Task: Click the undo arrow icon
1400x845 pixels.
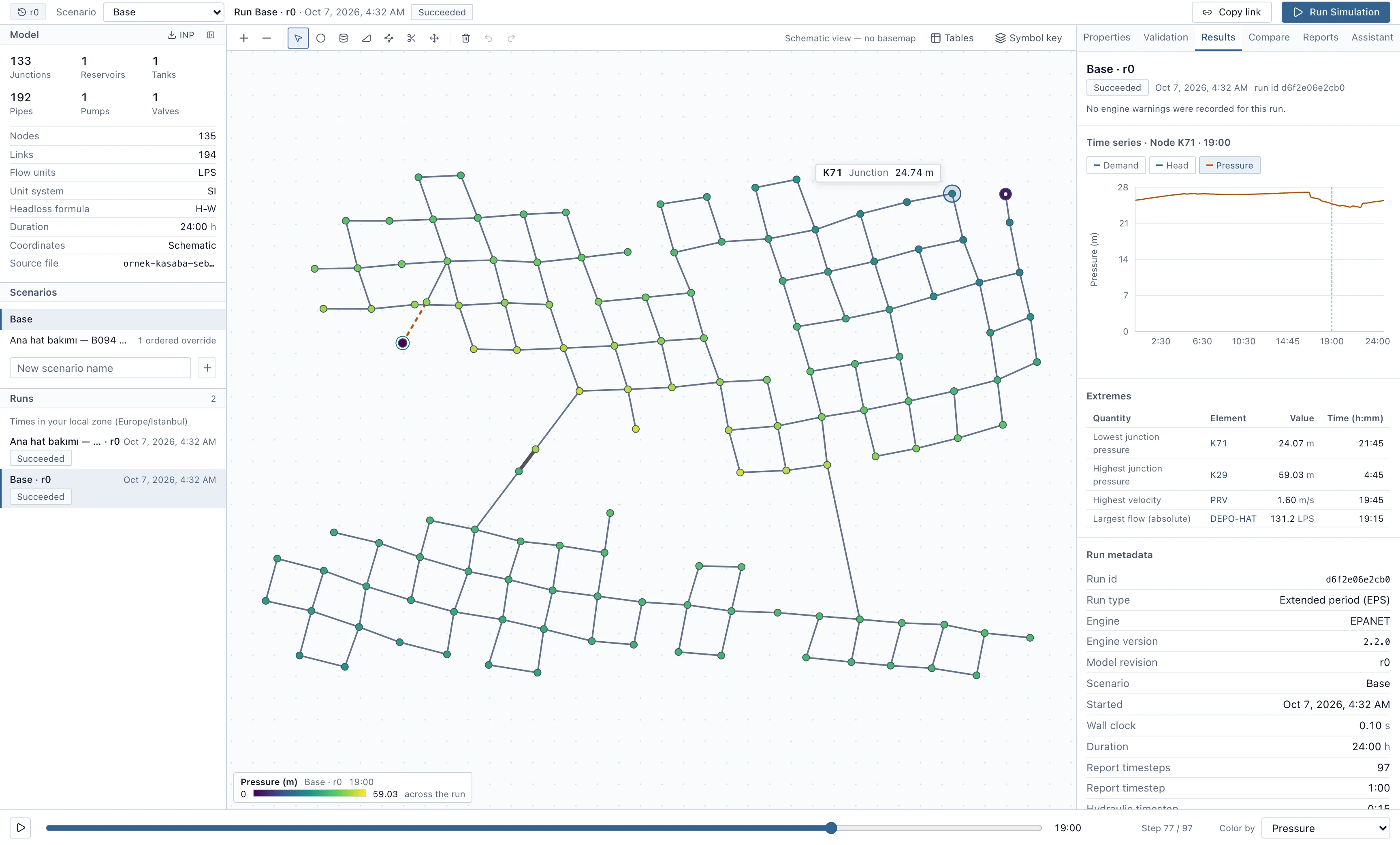Action: pyautogui.click(x=489, y=38)
